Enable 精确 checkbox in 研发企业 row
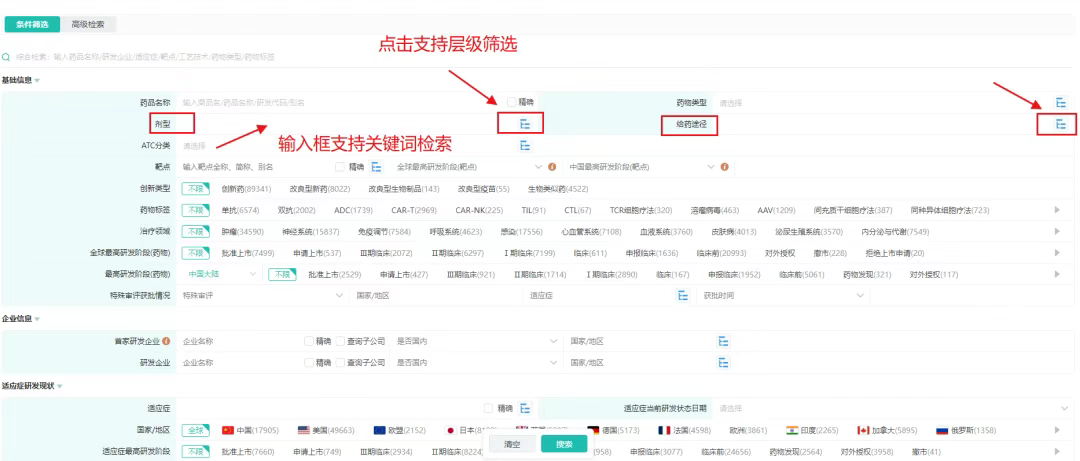 [309, 363]
